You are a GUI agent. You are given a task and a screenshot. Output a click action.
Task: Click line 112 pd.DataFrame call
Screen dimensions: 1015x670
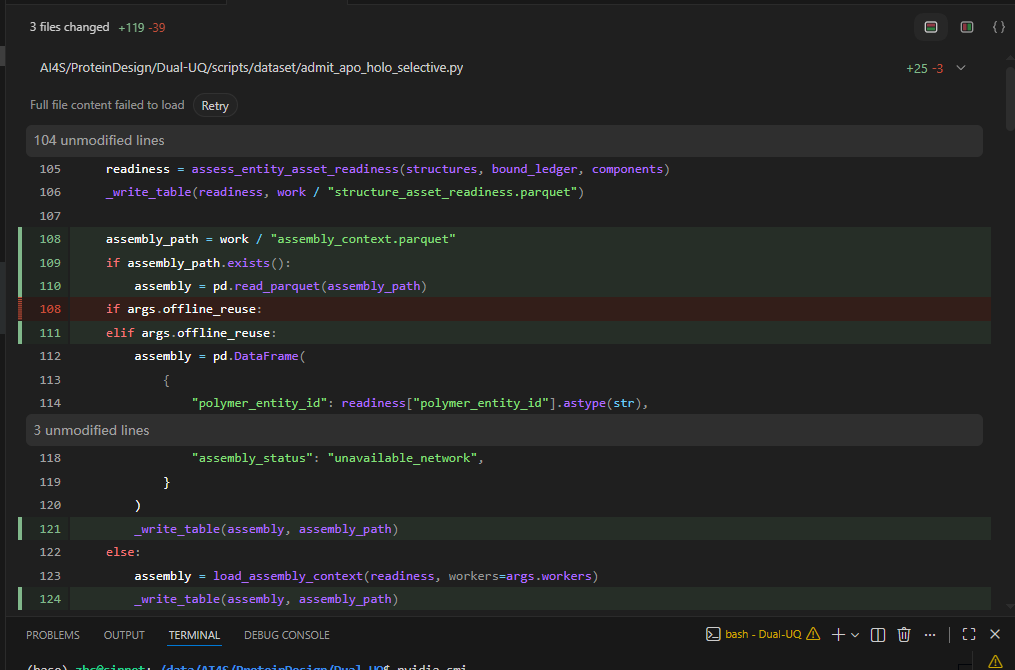219,356
